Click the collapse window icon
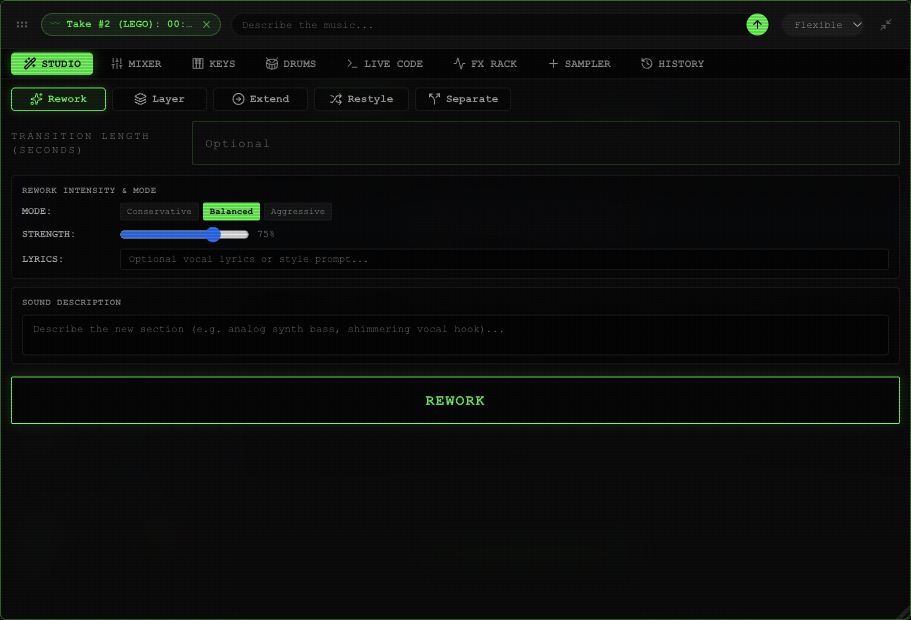Image resolution: width=911 pixels, height=620 pixels. coord(885,24)
